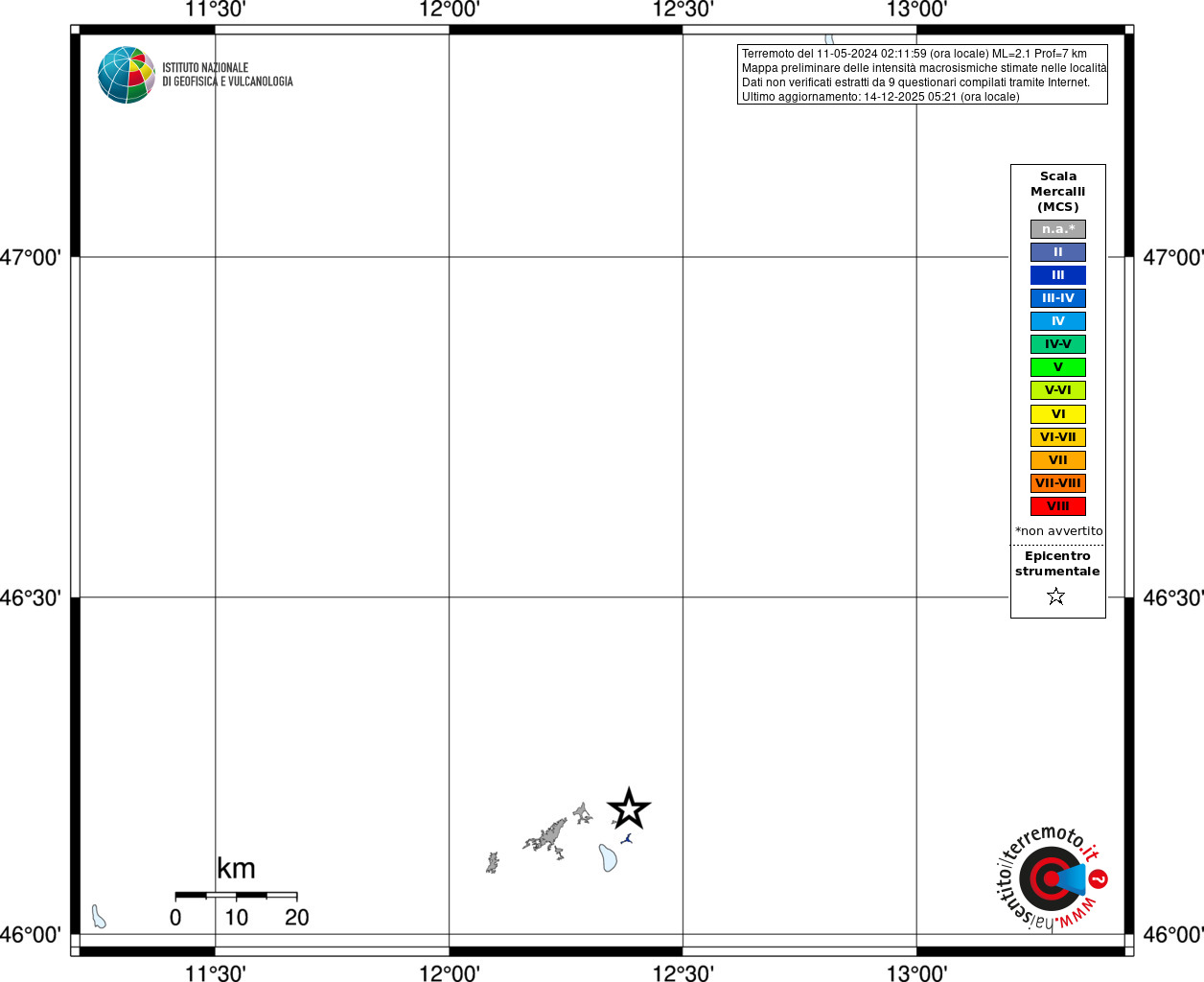The image size is (1204, 982).
Task: Click the 'Dati non verificati' info line
Action: [916, 82]
